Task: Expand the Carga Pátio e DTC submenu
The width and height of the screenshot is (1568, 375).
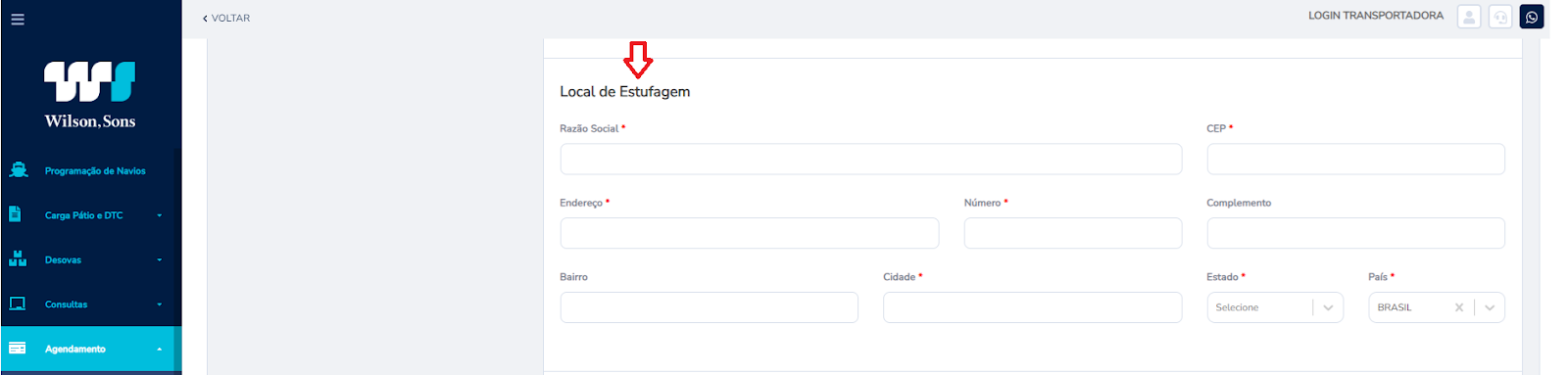Action: [160, 215]
